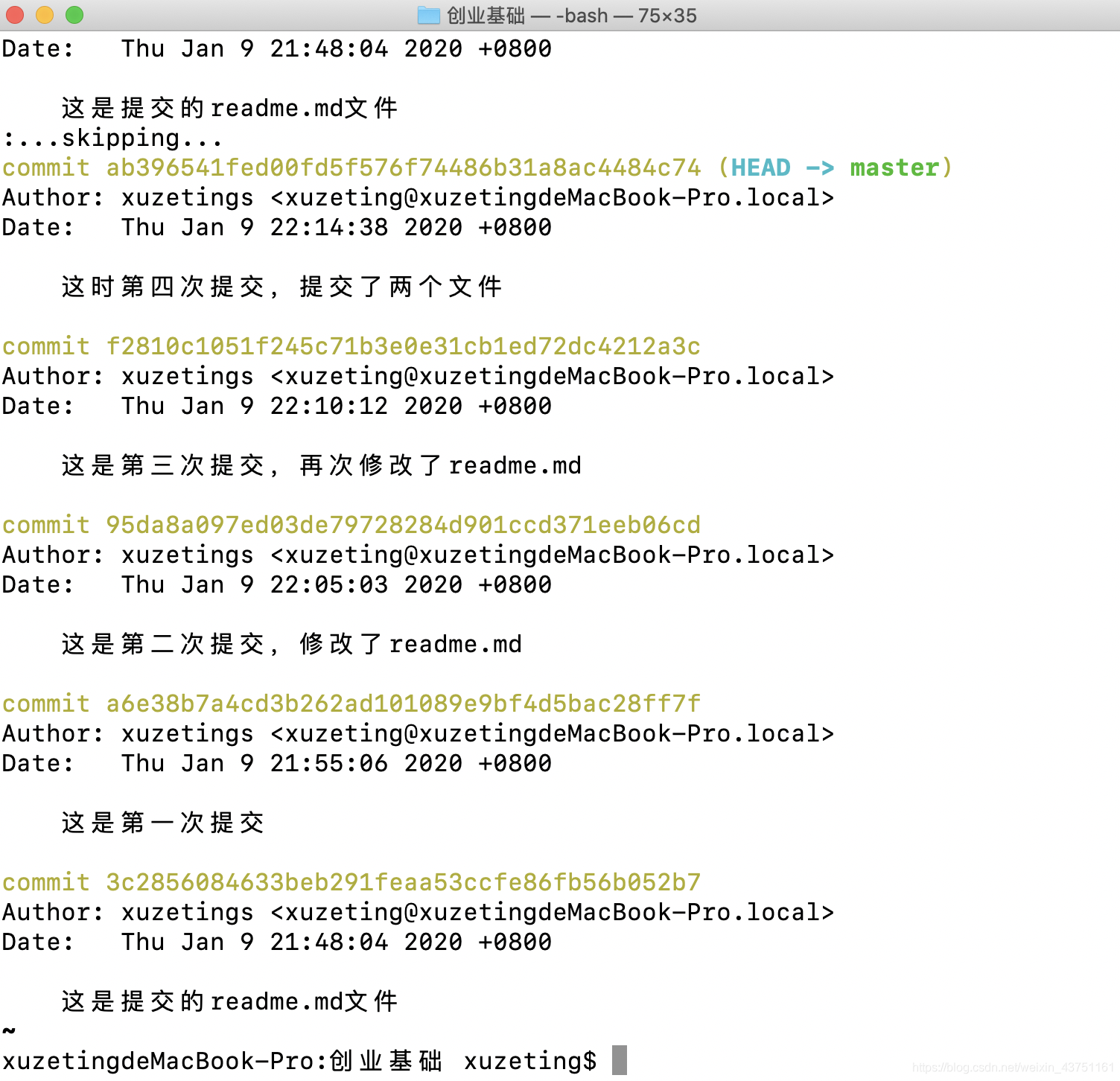Click the Author line below commit 95da8a09

[x=418, y=555]
